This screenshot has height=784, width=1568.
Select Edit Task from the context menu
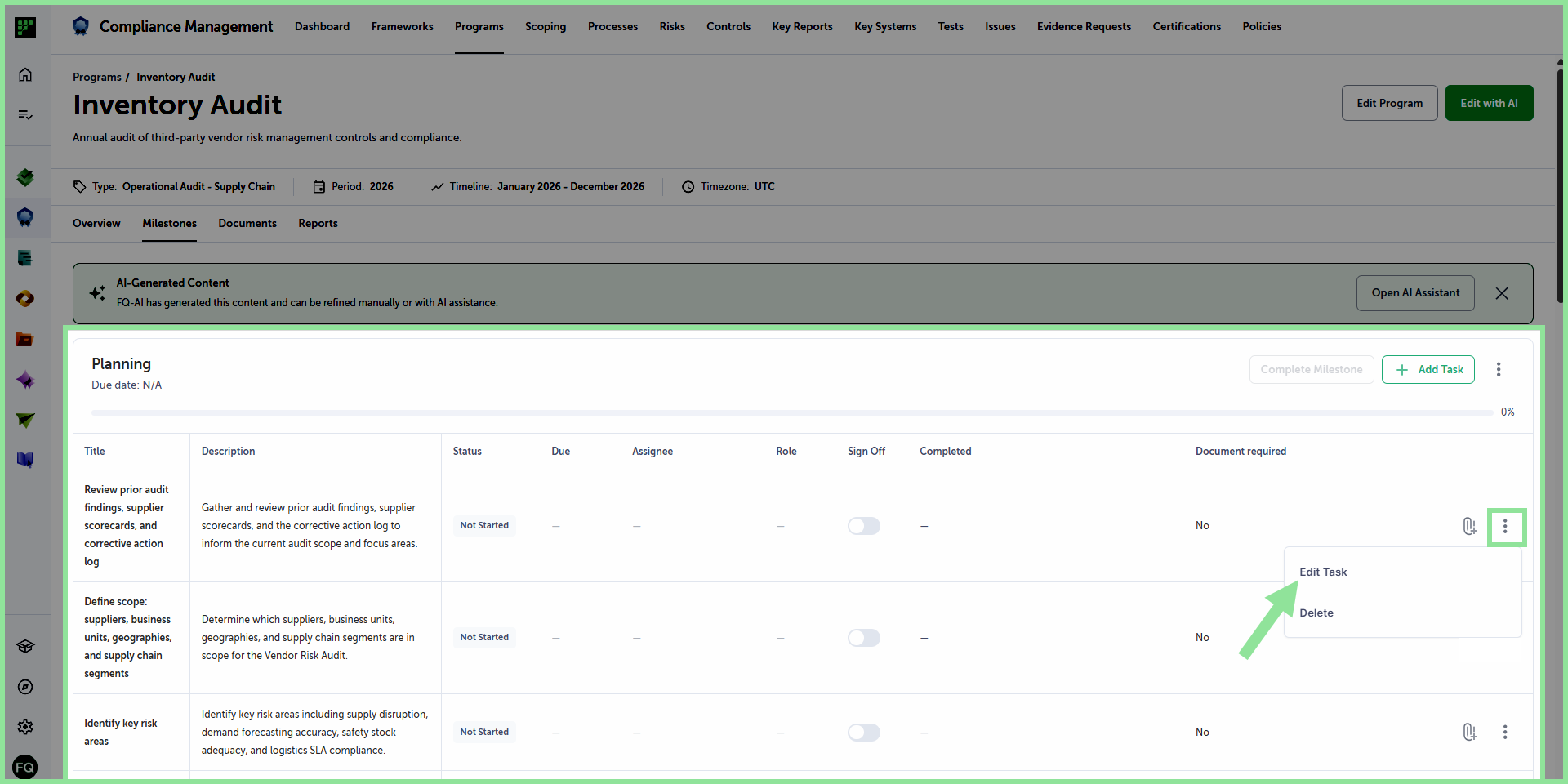coord(1323,572)
